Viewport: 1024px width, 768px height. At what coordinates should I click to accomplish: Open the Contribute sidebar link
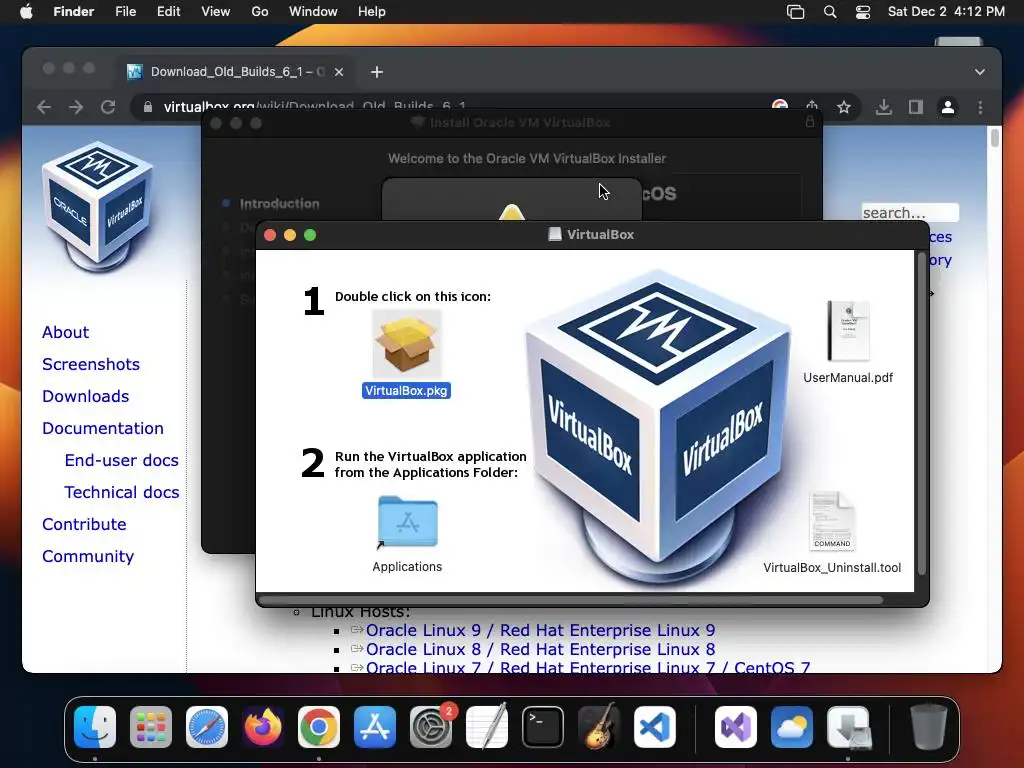pos(84,524)
